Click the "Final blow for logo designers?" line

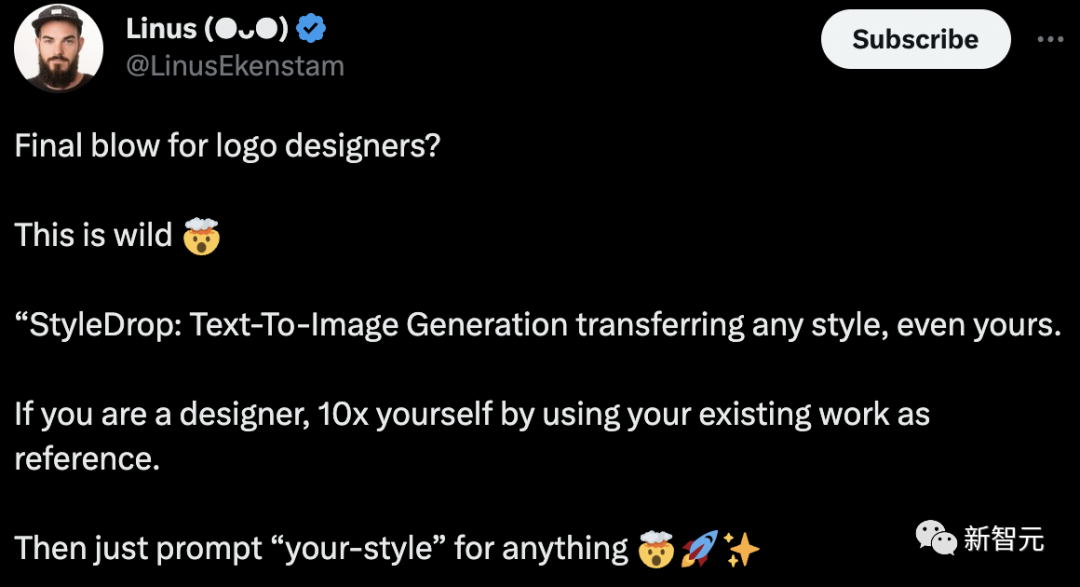pos(227,146)
